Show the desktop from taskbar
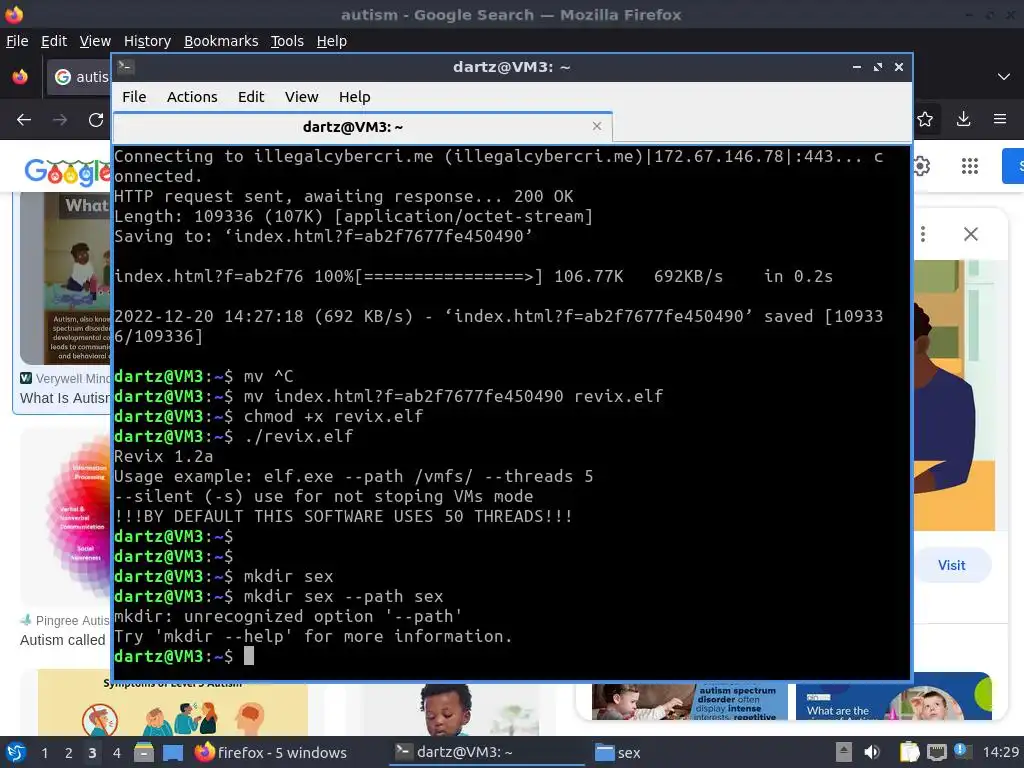The height and width of the screenshot is (768, 1024). 173,752
